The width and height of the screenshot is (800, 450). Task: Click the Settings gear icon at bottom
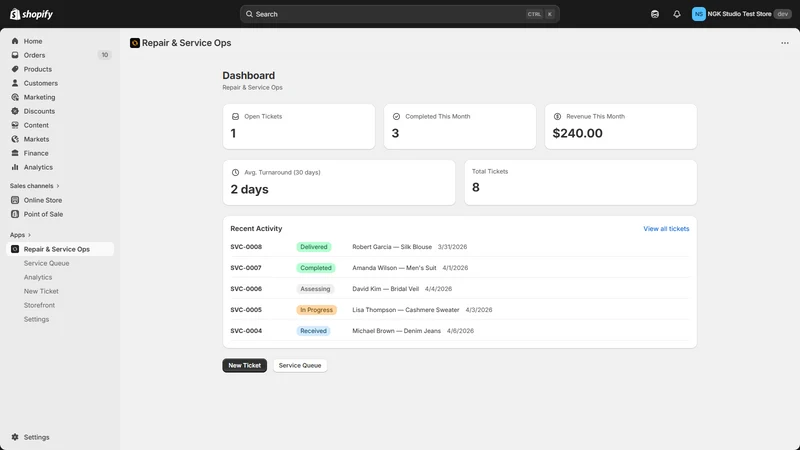[15, 437]
